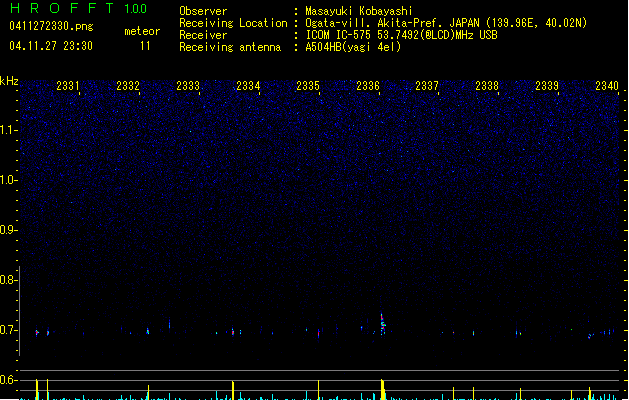Click the 2335 time marker
The image size is (629, 400).
pos(308,86)
